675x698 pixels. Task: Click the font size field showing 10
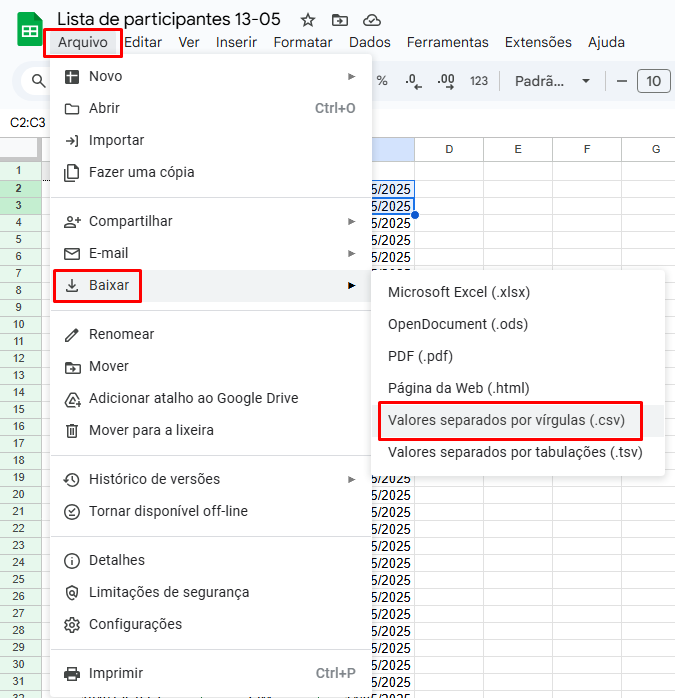pos(653,81)
